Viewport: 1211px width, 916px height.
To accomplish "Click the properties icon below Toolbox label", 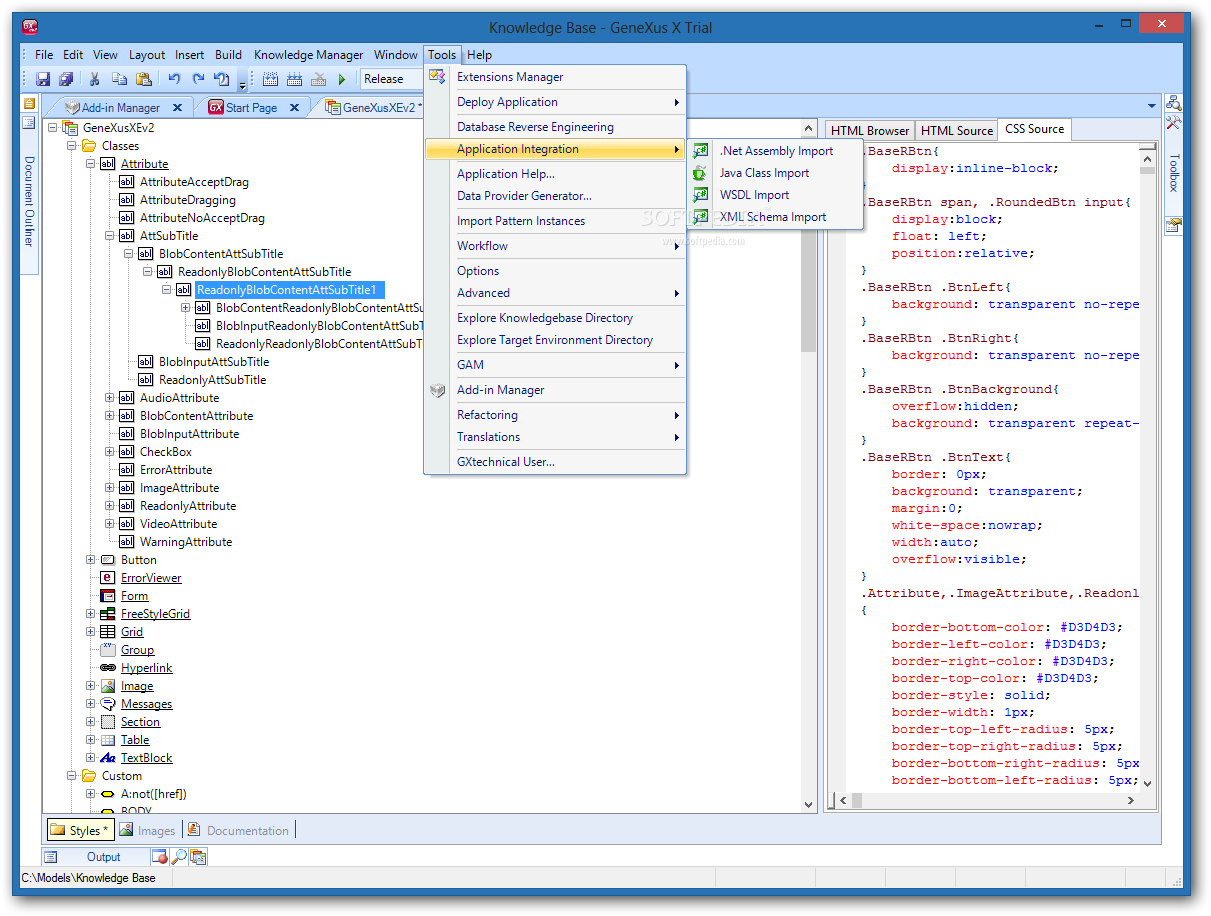I will click(1174, 225).
